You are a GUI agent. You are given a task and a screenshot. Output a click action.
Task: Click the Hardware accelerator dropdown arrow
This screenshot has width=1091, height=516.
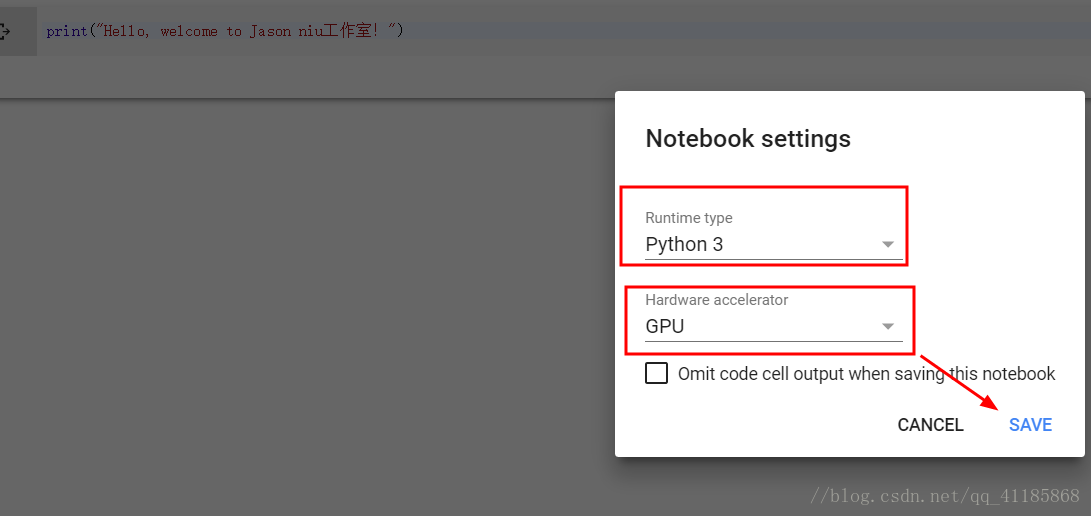(x=887, y=326)
